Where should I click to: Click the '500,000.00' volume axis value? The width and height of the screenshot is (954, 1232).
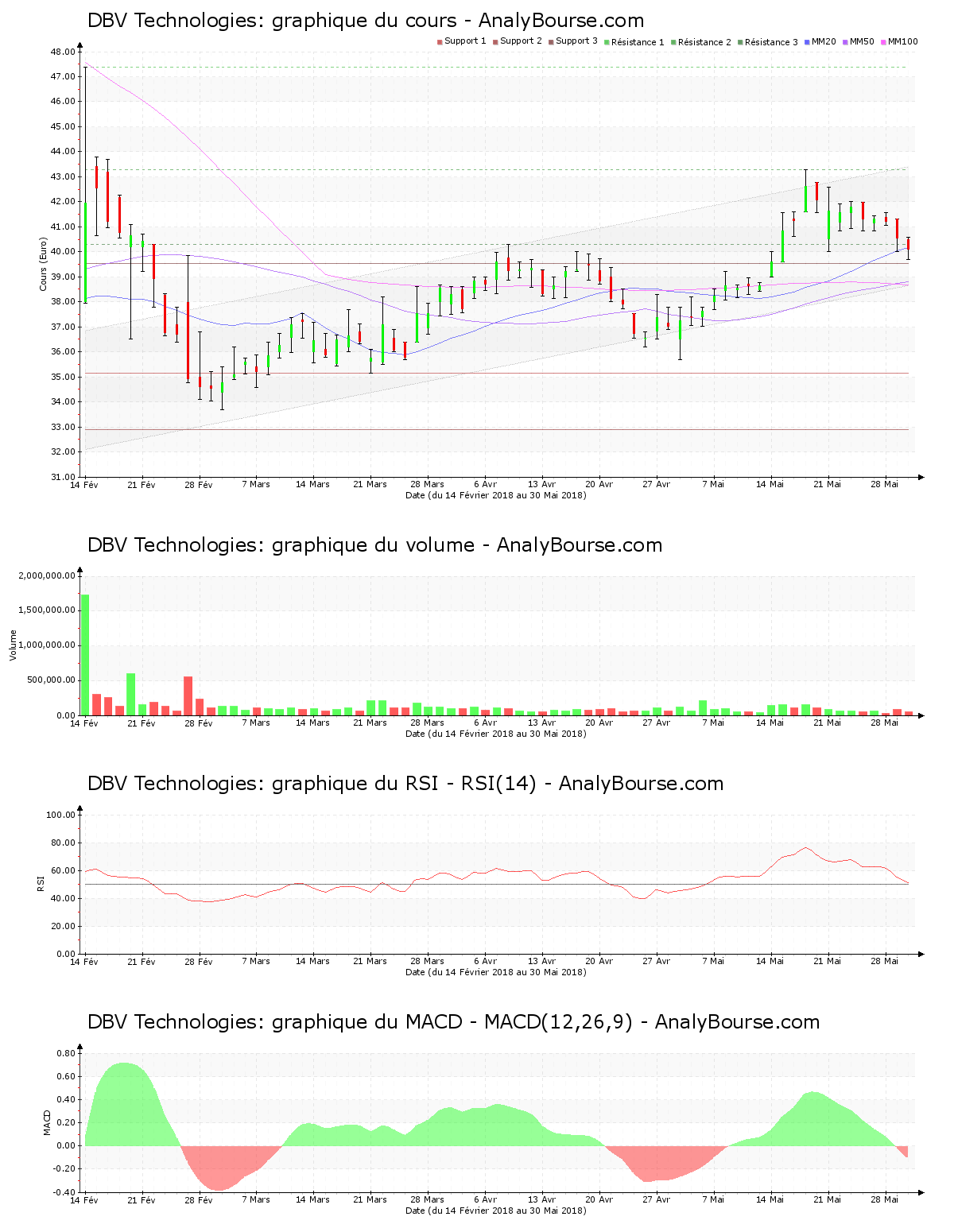coord(52,680)
